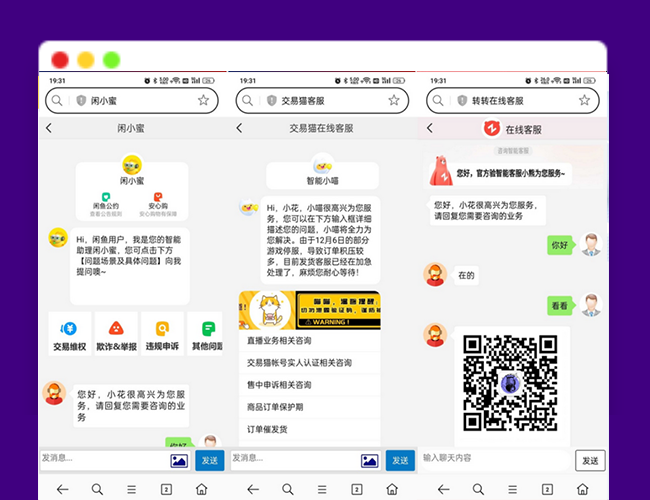
Task: Attach image in 闲小蜜 chat
Action: point(179,461)
